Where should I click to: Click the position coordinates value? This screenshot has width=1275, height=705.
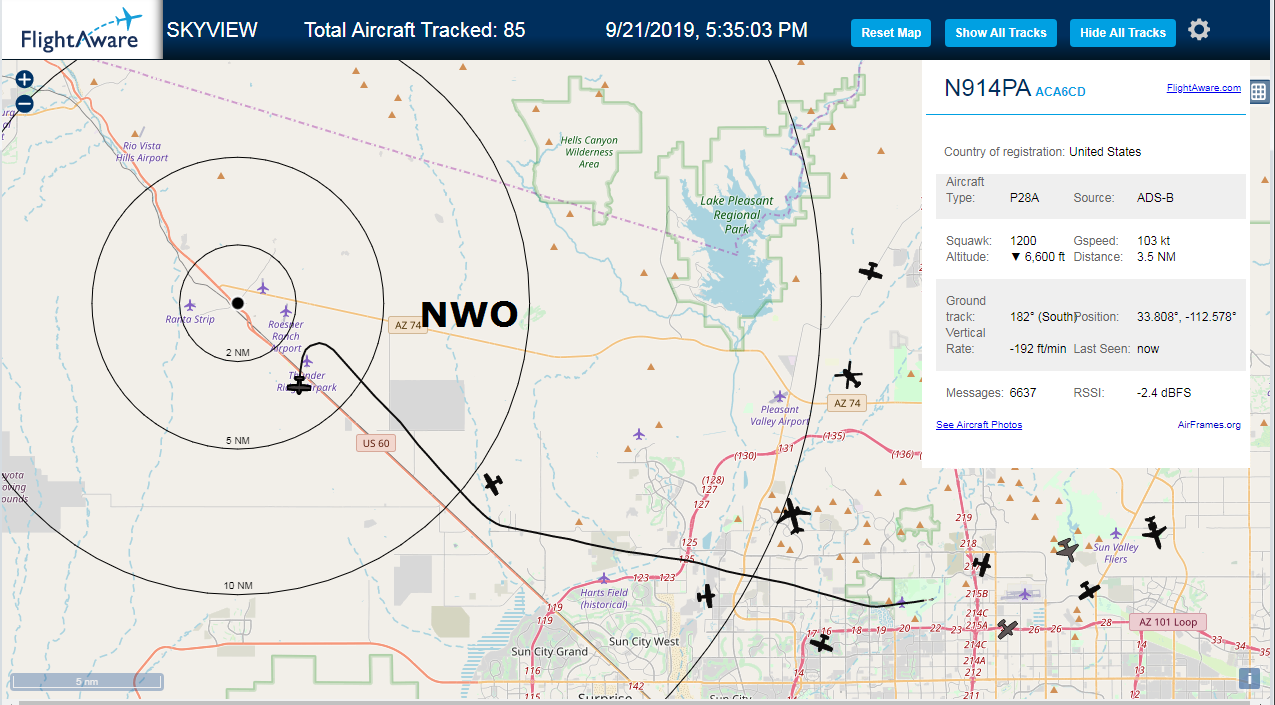click(1187, 317)
